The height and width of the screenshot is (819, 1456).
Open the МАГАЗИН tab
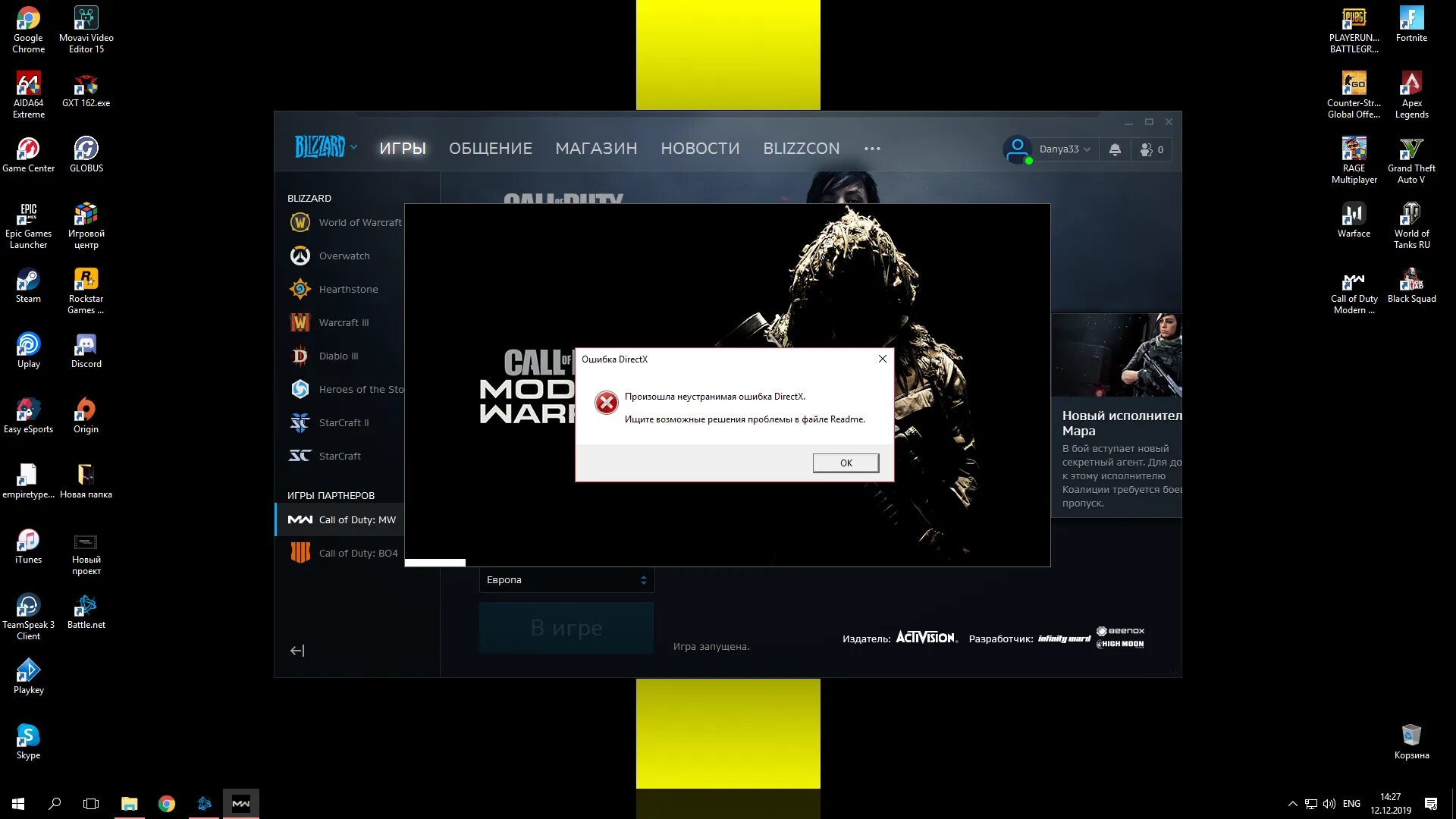coord(596,149)
